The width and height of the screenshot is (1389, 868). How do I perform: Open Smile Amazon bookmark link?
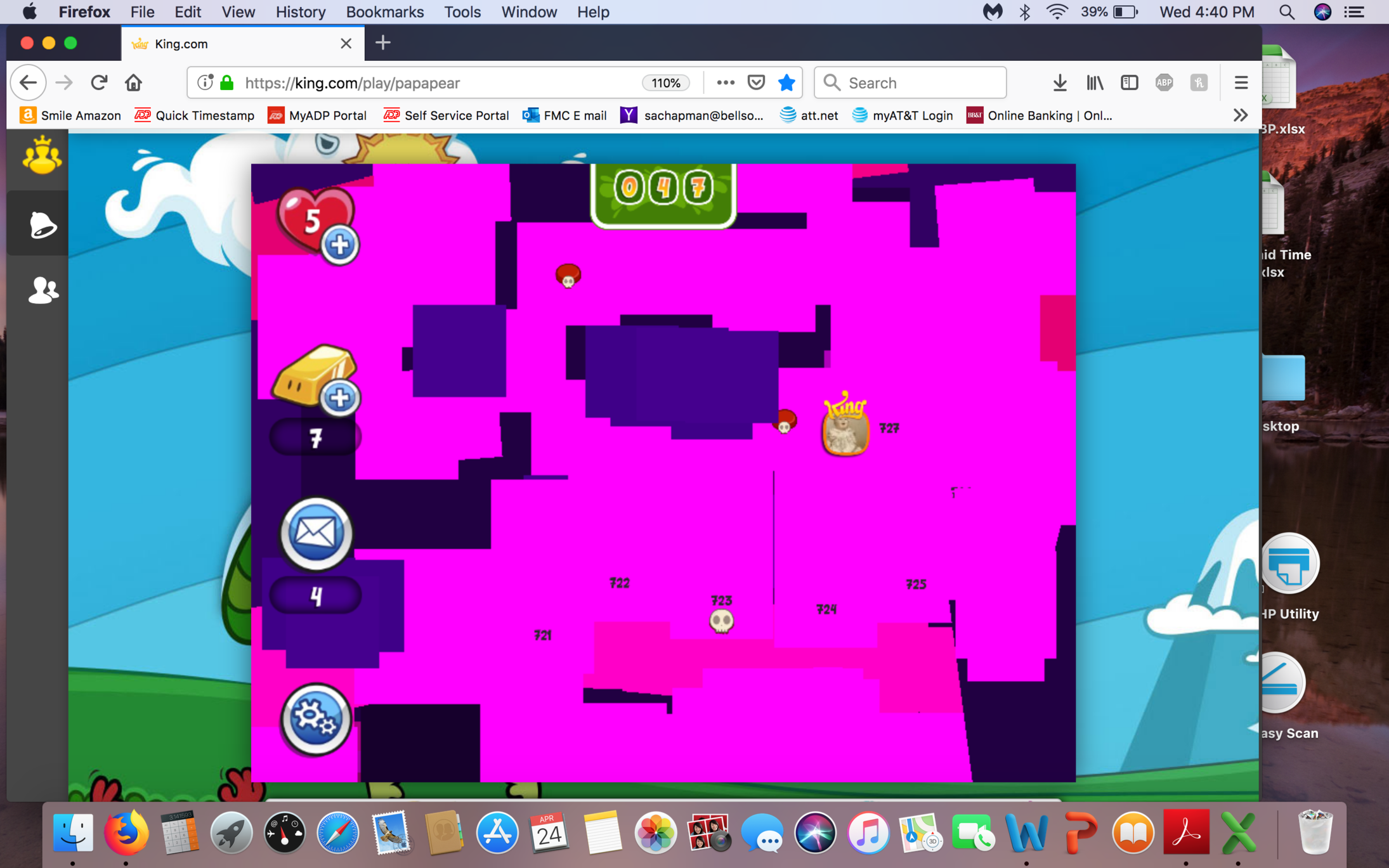pos(70,115)
